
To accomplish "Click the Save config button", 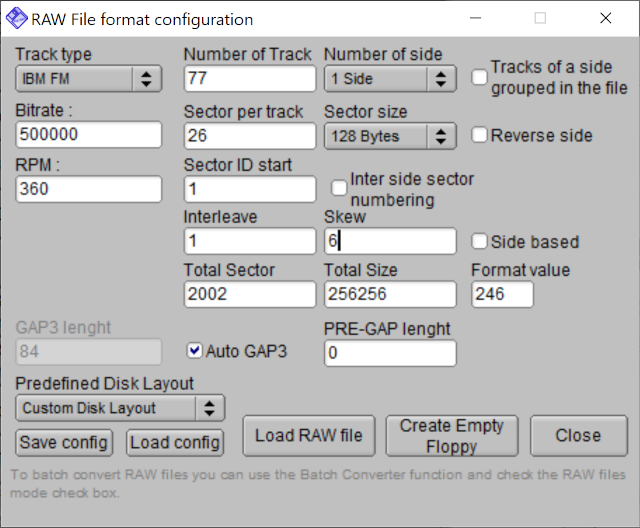I will 64,443.
